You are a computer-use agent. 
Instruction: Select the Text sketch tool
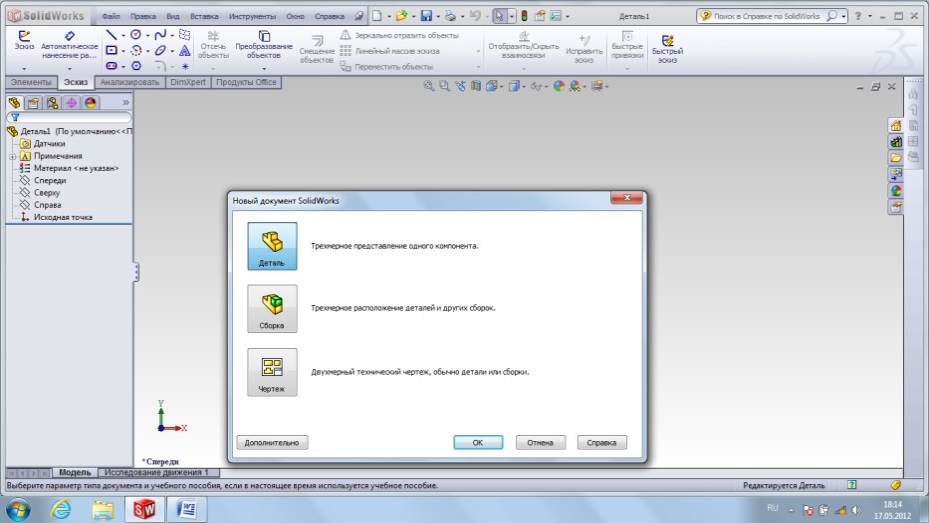pyautogui.click(x=185, y=51)
